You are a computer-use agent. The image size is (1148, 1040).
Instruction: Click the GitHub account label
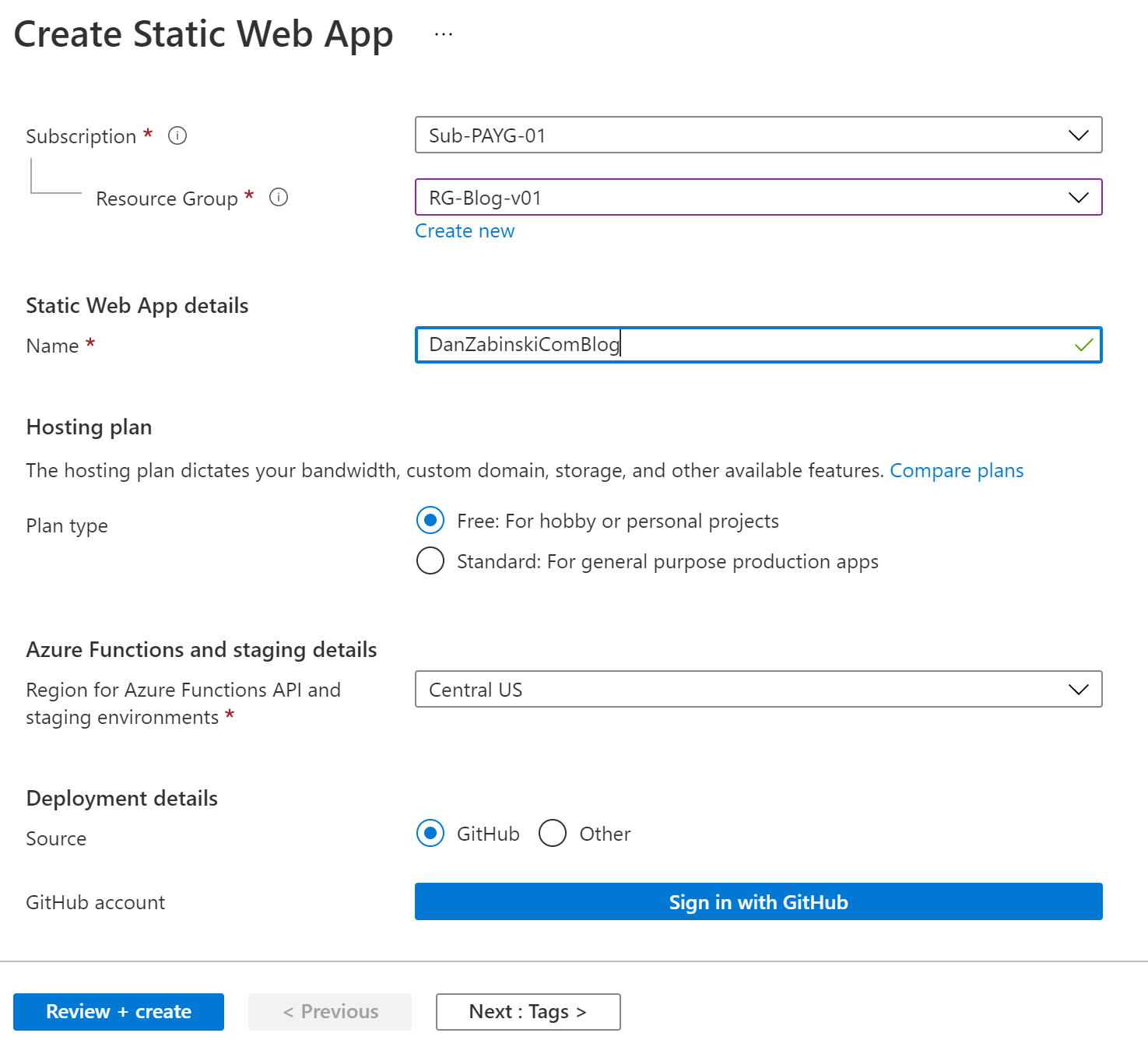click(x=96, y=902)
